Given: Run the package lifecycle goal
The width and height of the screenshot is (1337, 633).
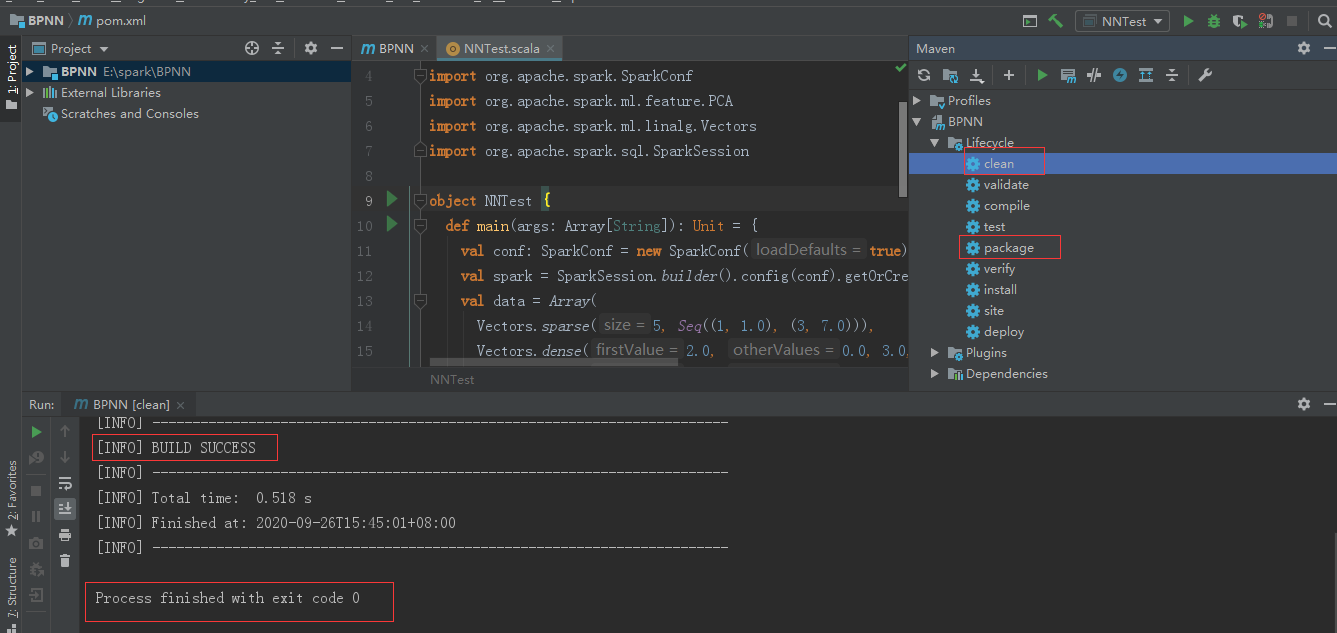Looking at the screenshot, I should [1010, 247].
